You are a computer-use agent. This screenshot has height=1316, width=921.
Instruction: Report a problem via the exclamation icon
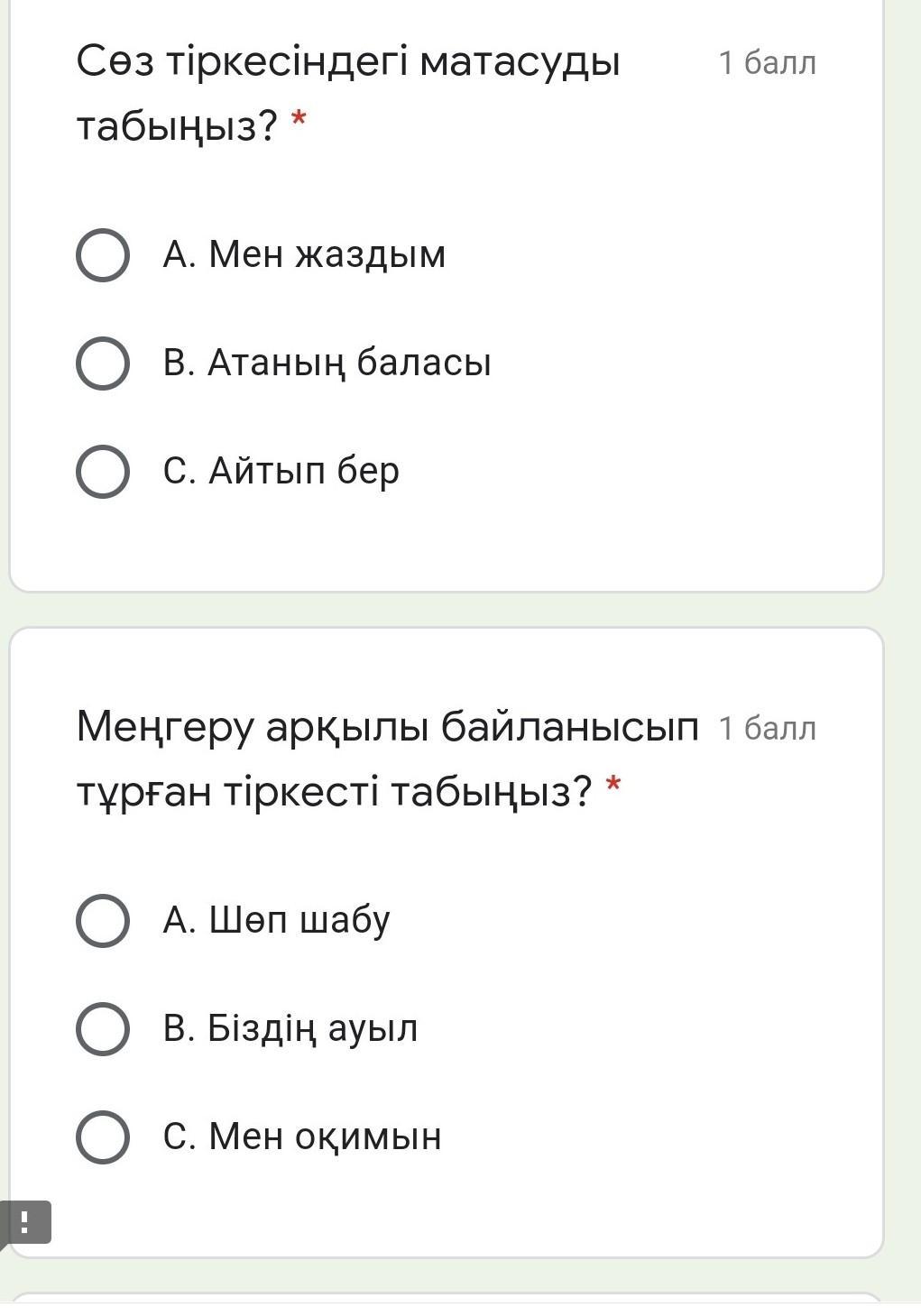24,1222
